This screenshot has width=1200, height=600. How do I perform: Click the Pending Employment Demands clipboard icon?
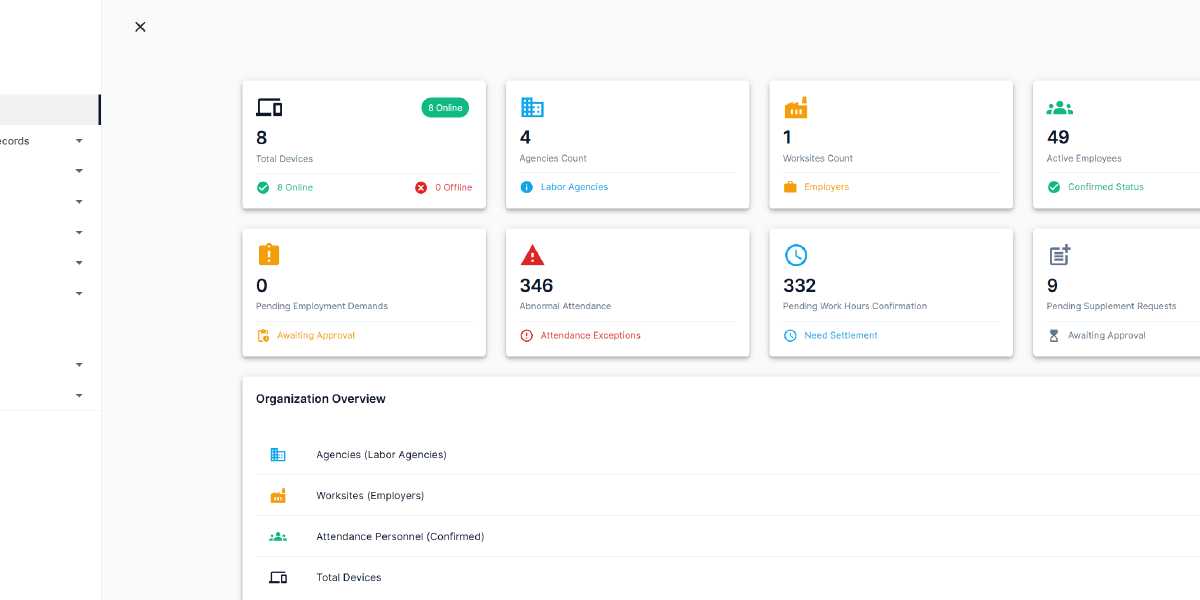268,254
